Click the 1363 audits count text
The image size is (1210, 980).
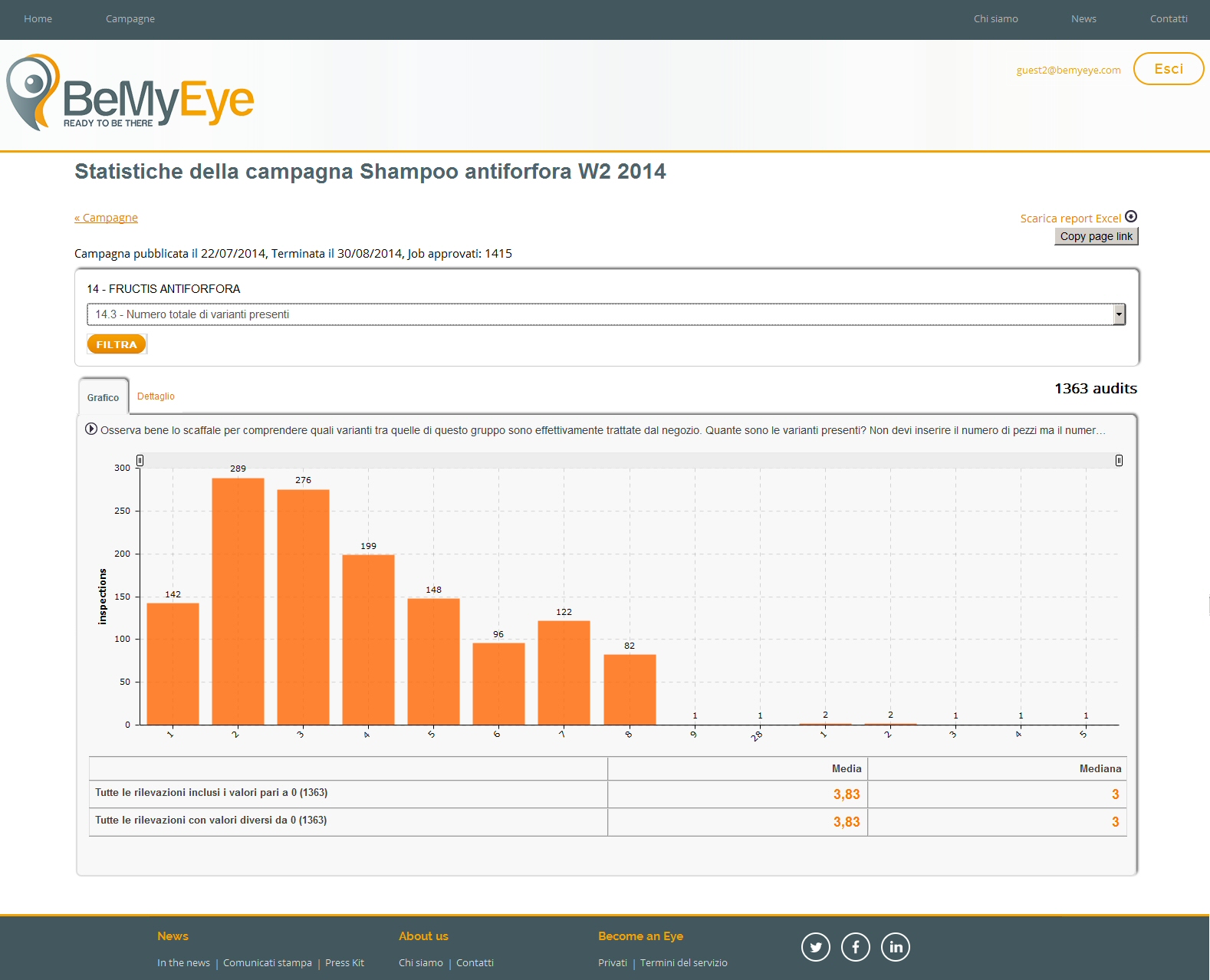point(1096,389)
